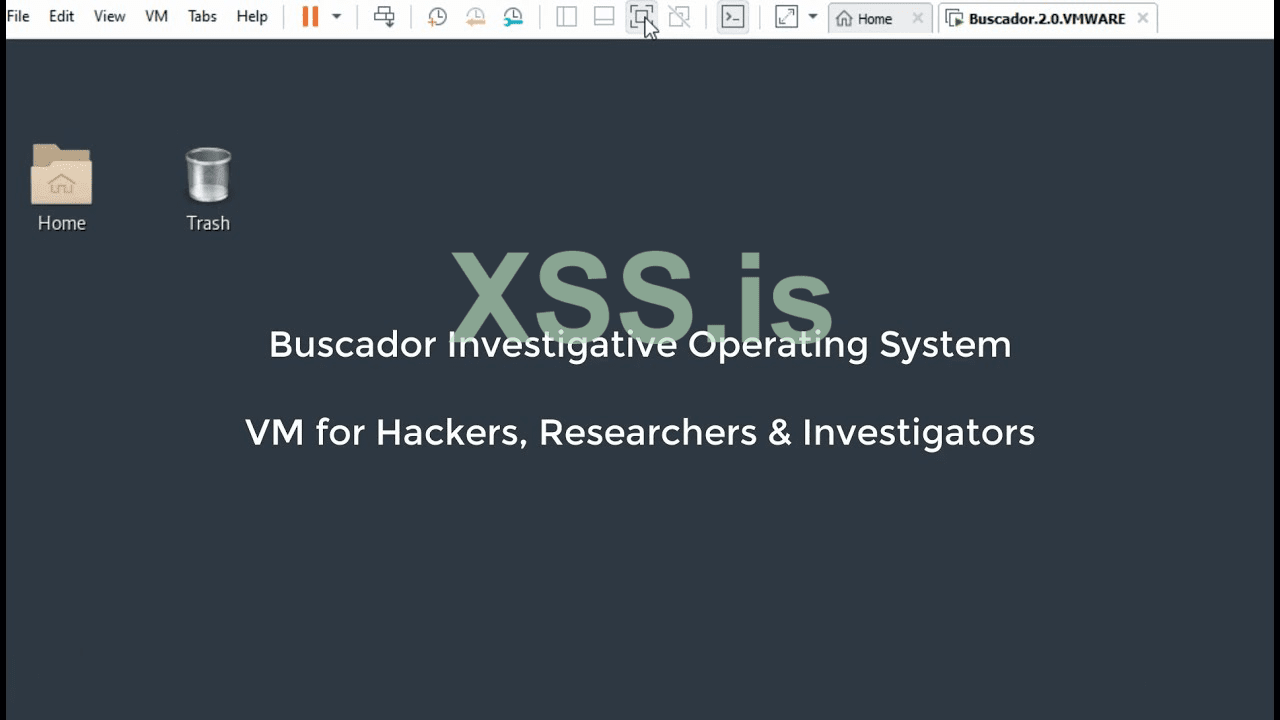
Task: Open the File menu
Action: click(18, 17)
